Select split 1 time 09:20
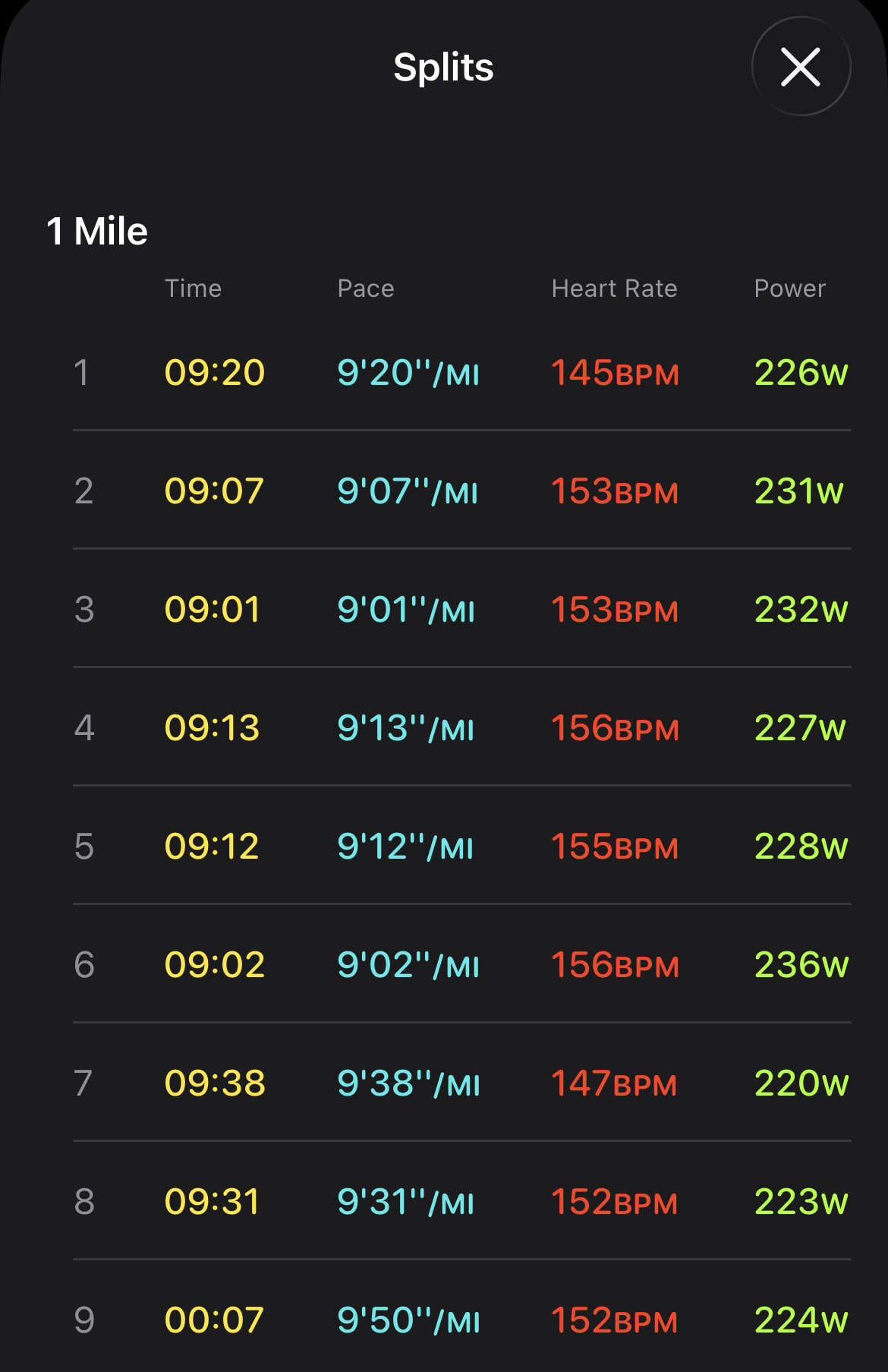Screen dimensions: 888x1372 [215, 372]
